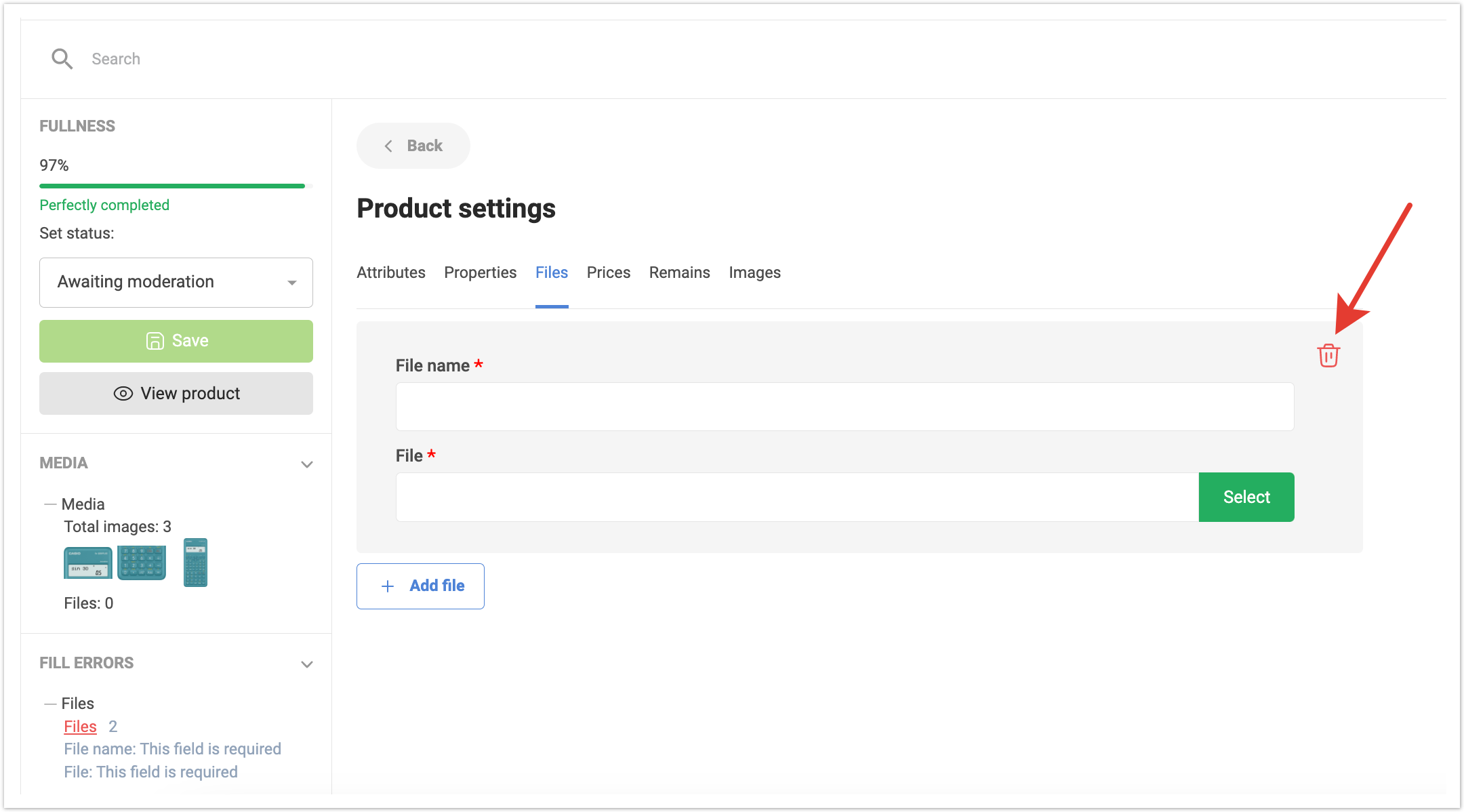The image size is (1464, 812).
Task: Delete the file entry with trash icon
Action: [1328, 355]
